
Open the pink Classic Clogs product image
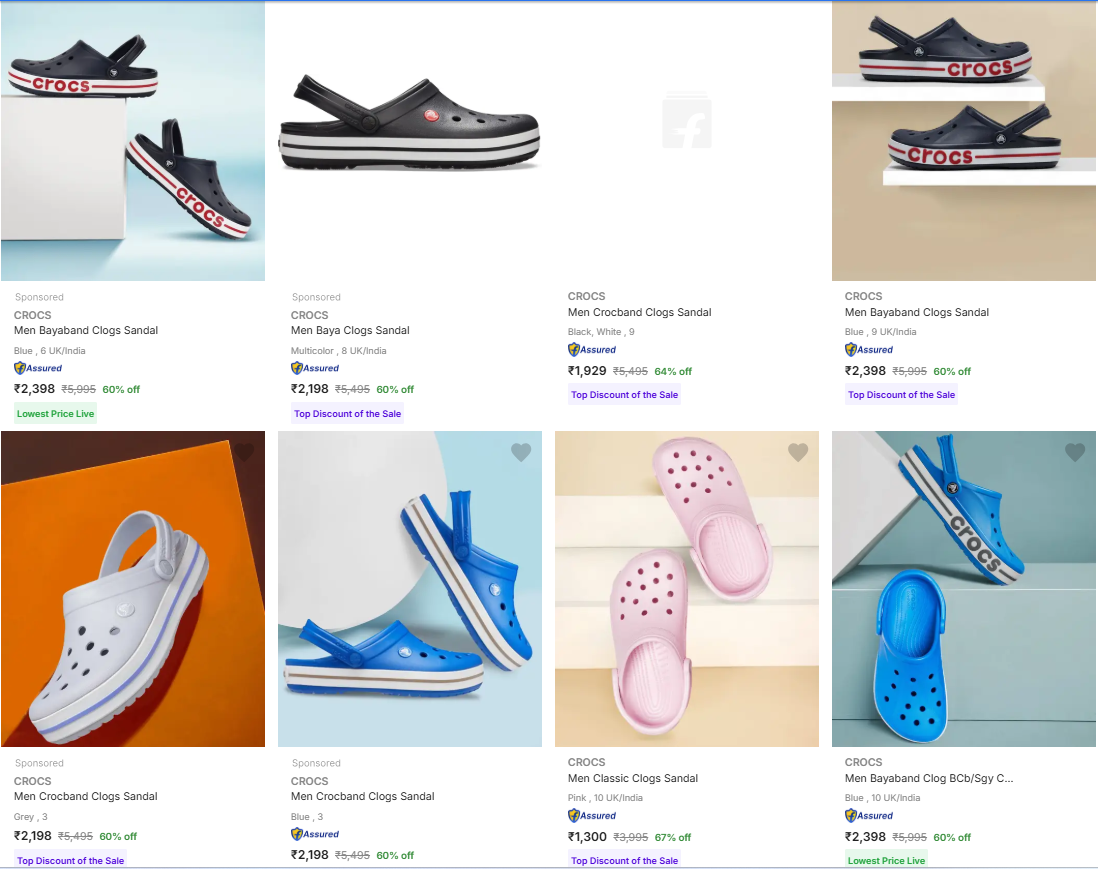687,588
